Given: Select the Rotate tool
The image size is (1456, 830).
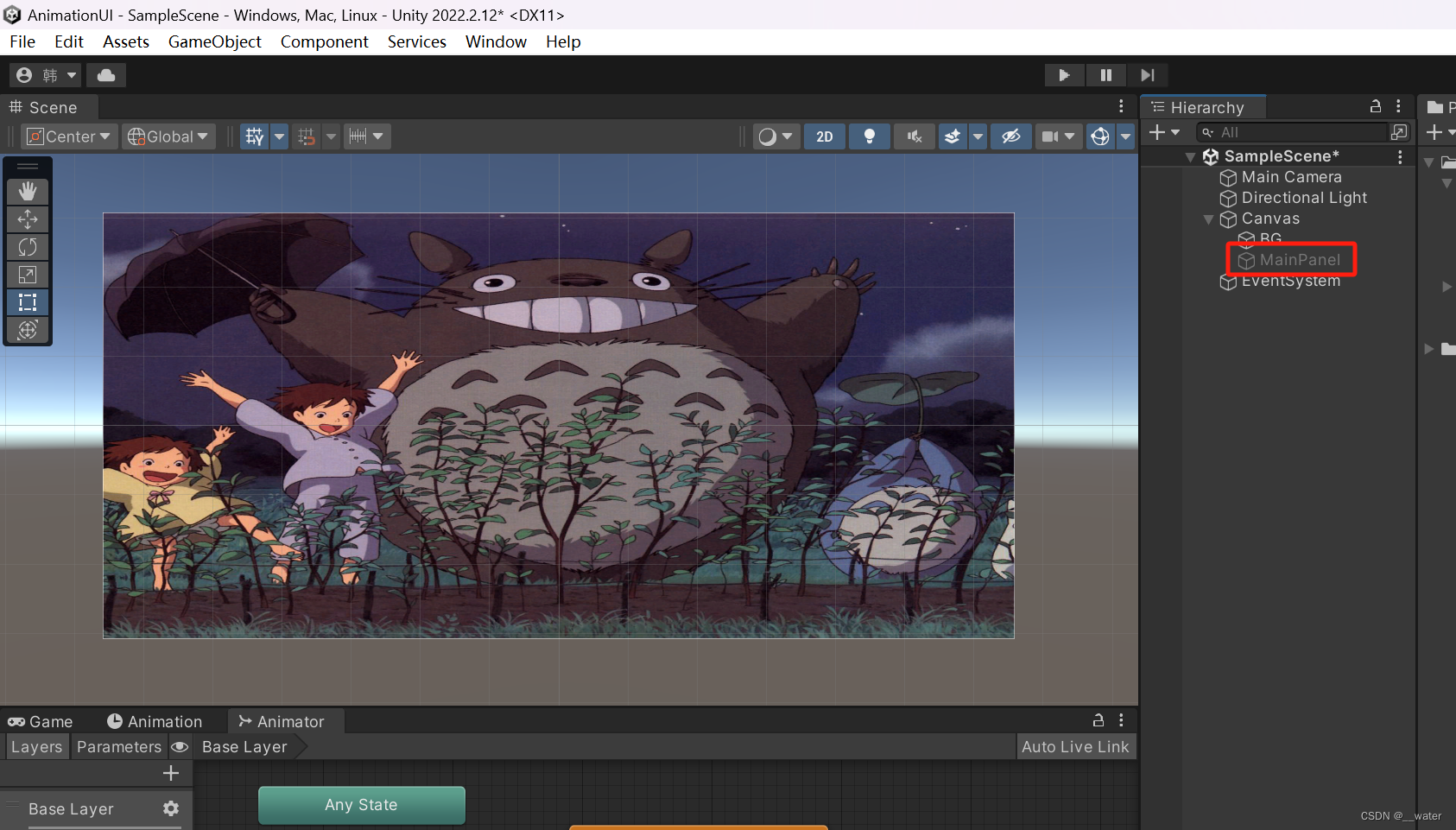Looking at the screenshot, I should point(28,247).
